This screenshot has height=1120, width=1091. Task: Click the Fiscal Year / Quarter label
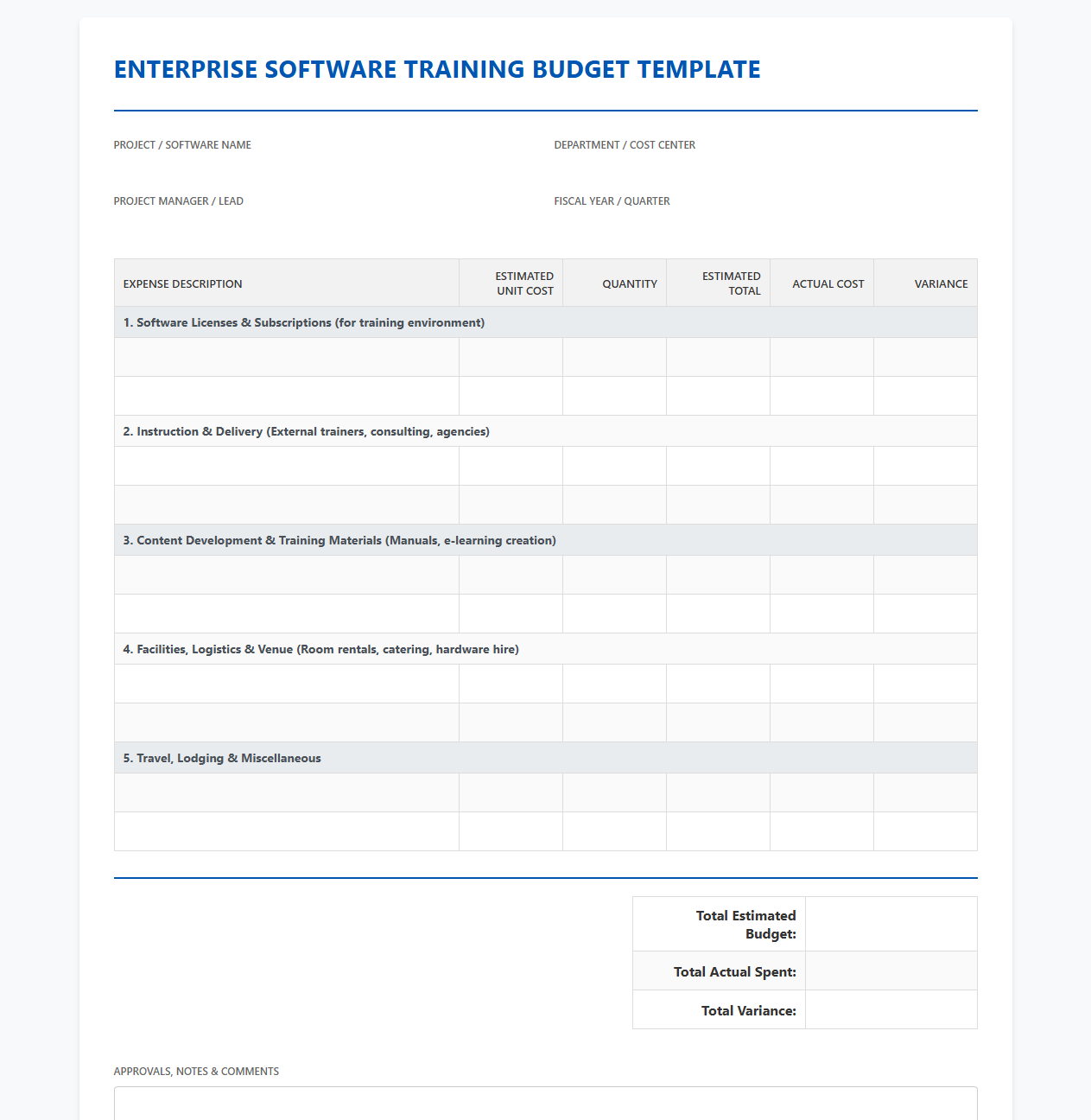click(x=612, y=201)
